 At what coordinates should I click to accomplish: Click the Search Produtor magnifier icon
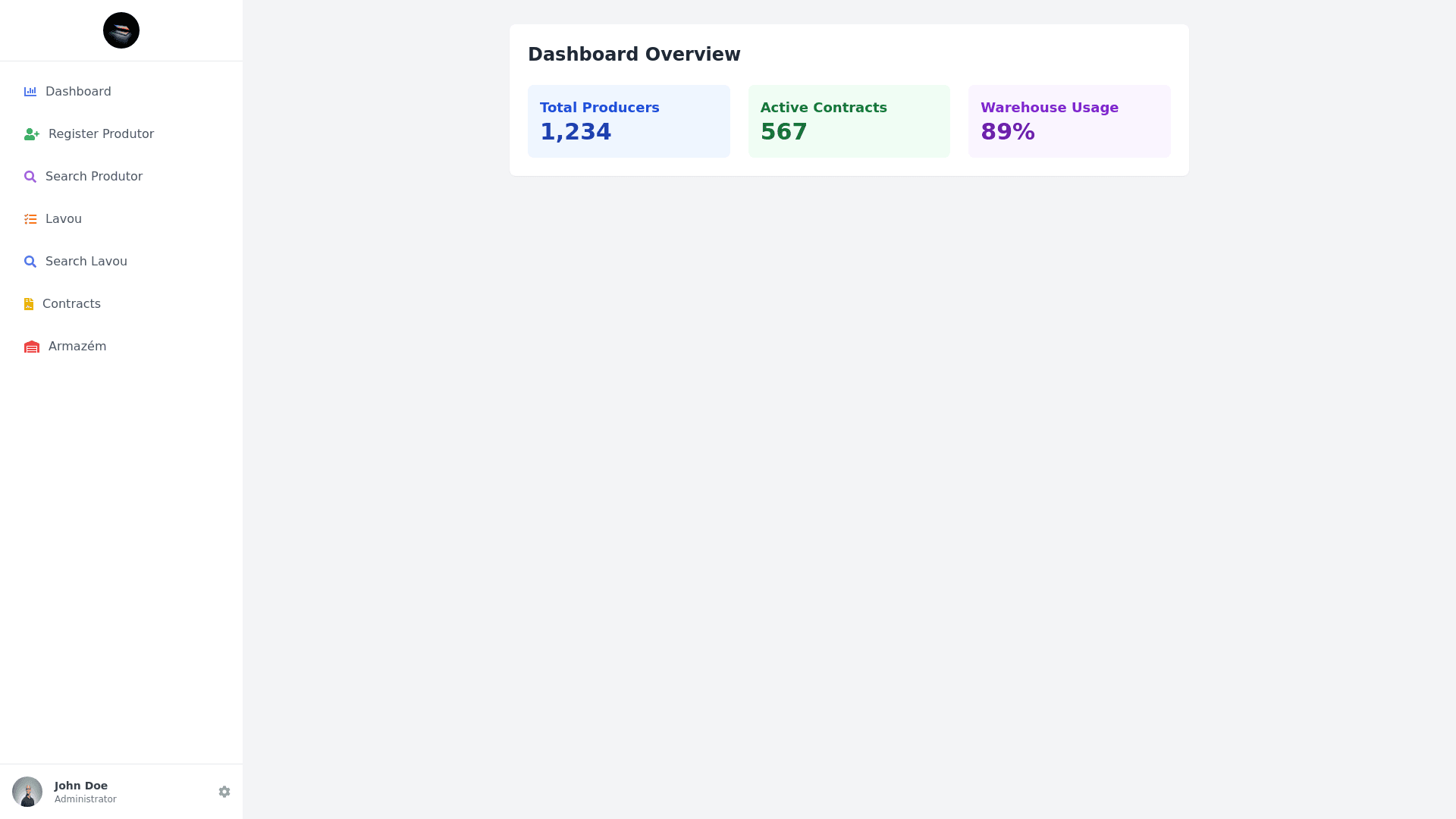tap(30, 177)
